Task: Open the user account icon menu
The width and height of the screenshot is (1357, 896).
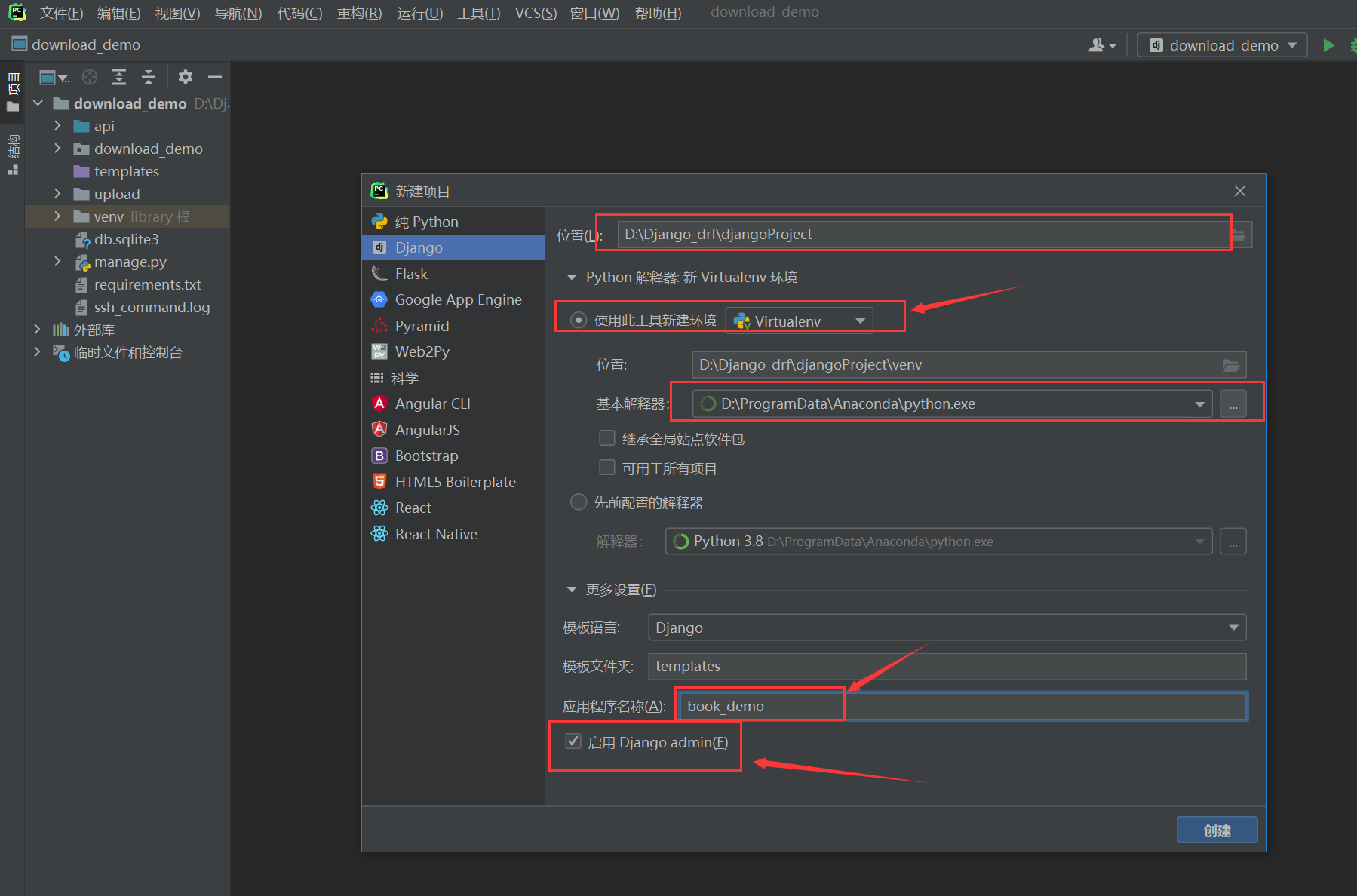Action: (x=1102, y=45)
